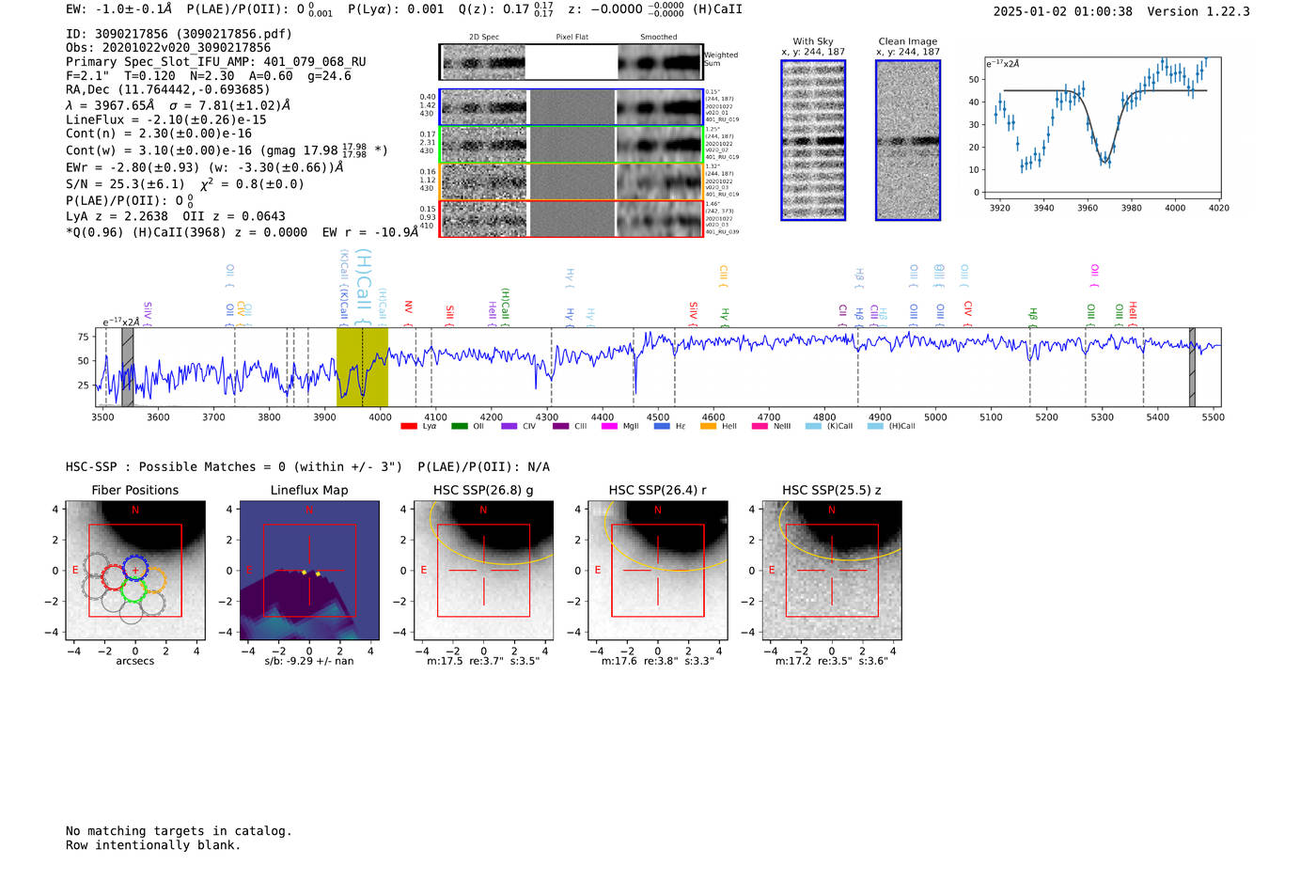Click the green fiber circle in Fiber Positions

pyautogui.click(x=133, y=589)
